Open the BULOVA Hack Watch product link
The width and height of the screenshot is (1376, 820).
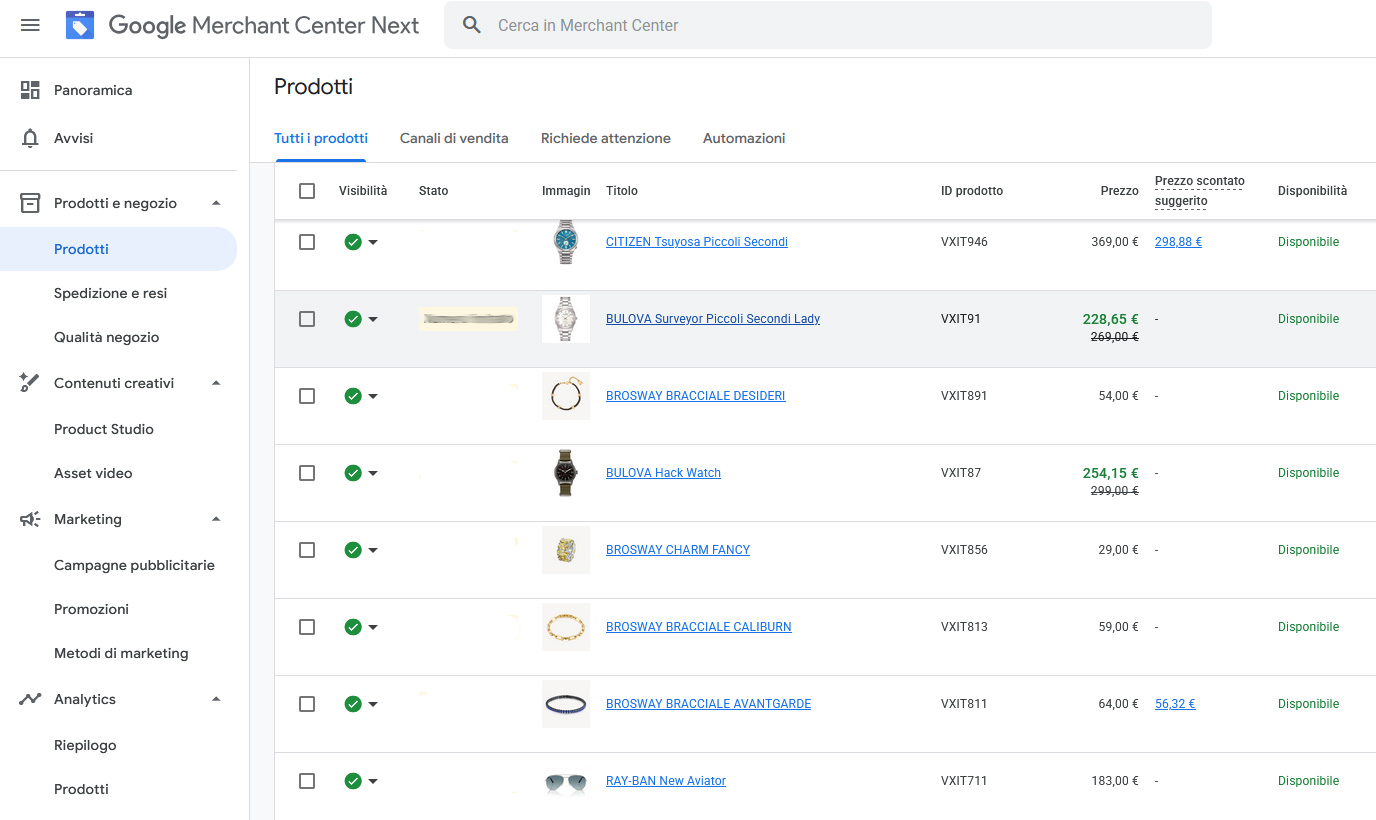pyautogui.click(x=663, y=473)
